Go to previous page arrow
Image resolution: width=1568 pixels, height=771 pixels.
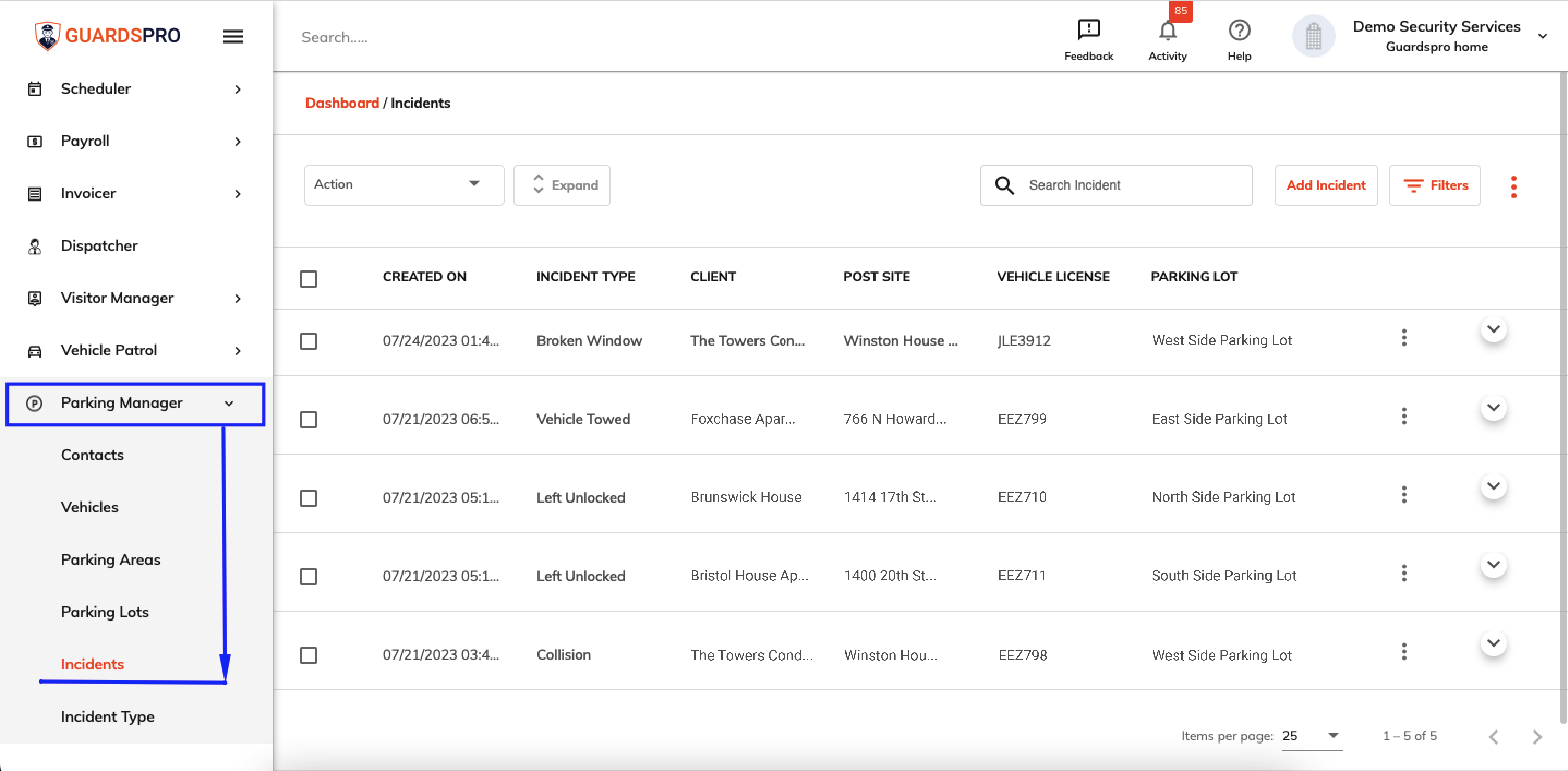pos(1494,737)
